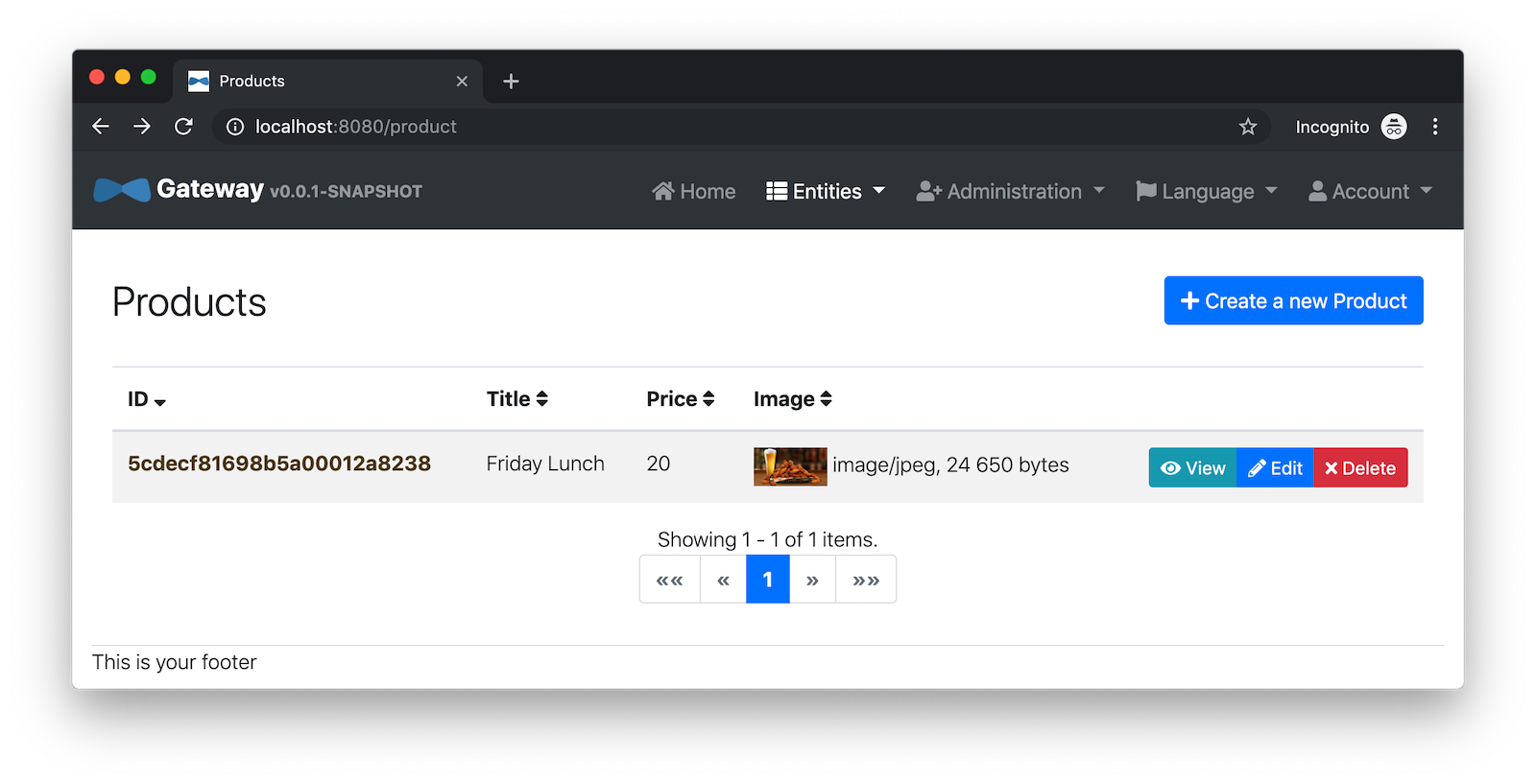Image resolution: width=1536 pixels, height=784 pixels.
Task: Delete the Friday Lunch product
Action: (x=1360, y=468)
